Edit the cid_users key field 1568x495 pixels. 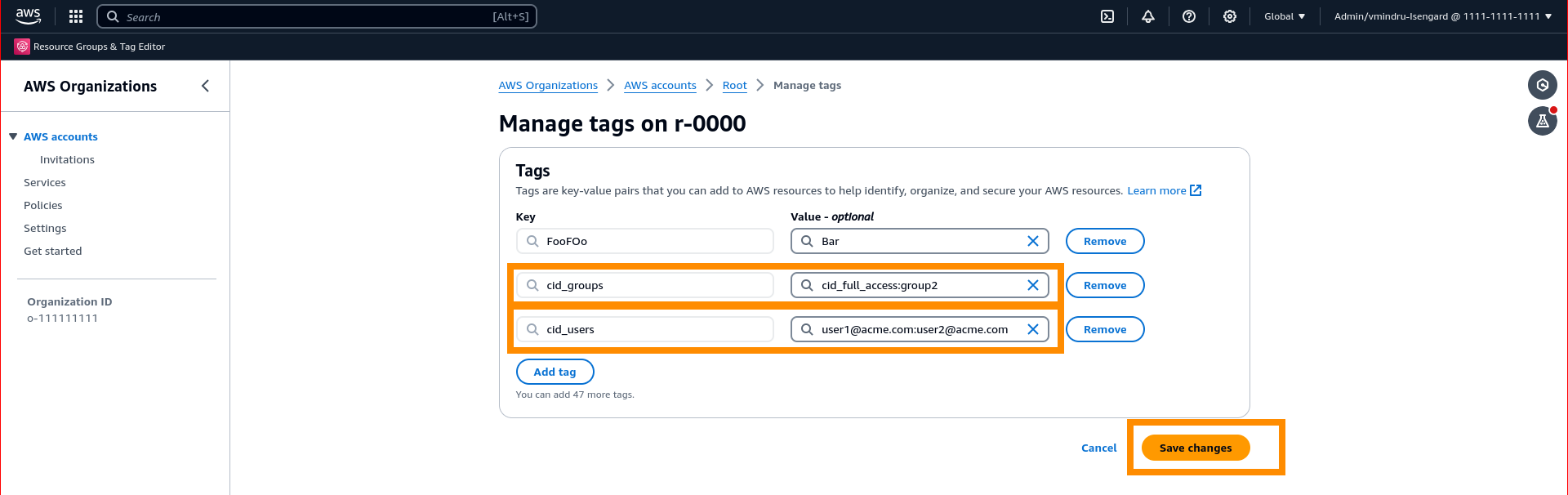(x=644, y=329)
